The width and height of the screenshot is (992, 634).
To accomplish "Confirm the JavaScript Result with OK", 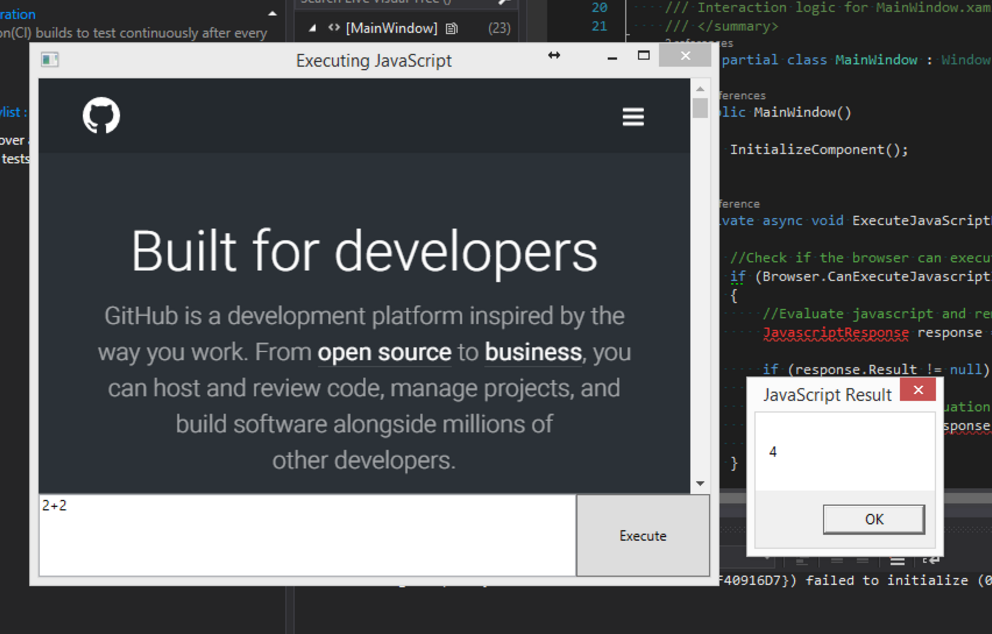I will tap(874, 519).
